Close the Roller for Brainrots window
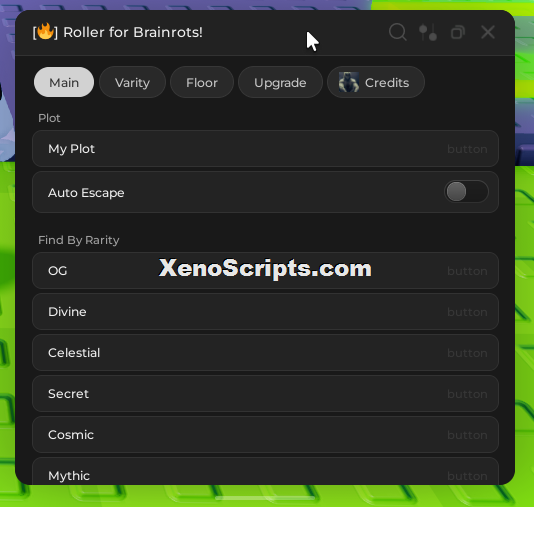This screenshot has height=537, width=534. tap(488, 32)
